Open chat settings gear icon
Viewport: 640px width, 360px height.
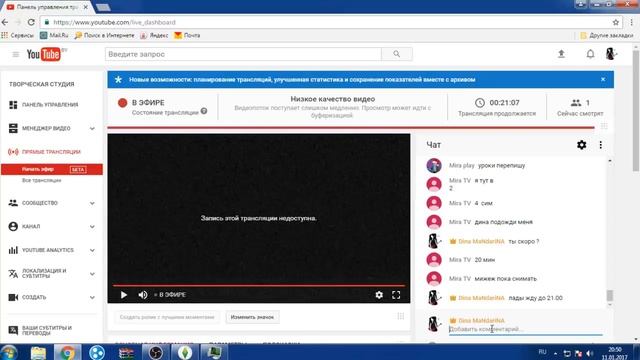(581, 144)
